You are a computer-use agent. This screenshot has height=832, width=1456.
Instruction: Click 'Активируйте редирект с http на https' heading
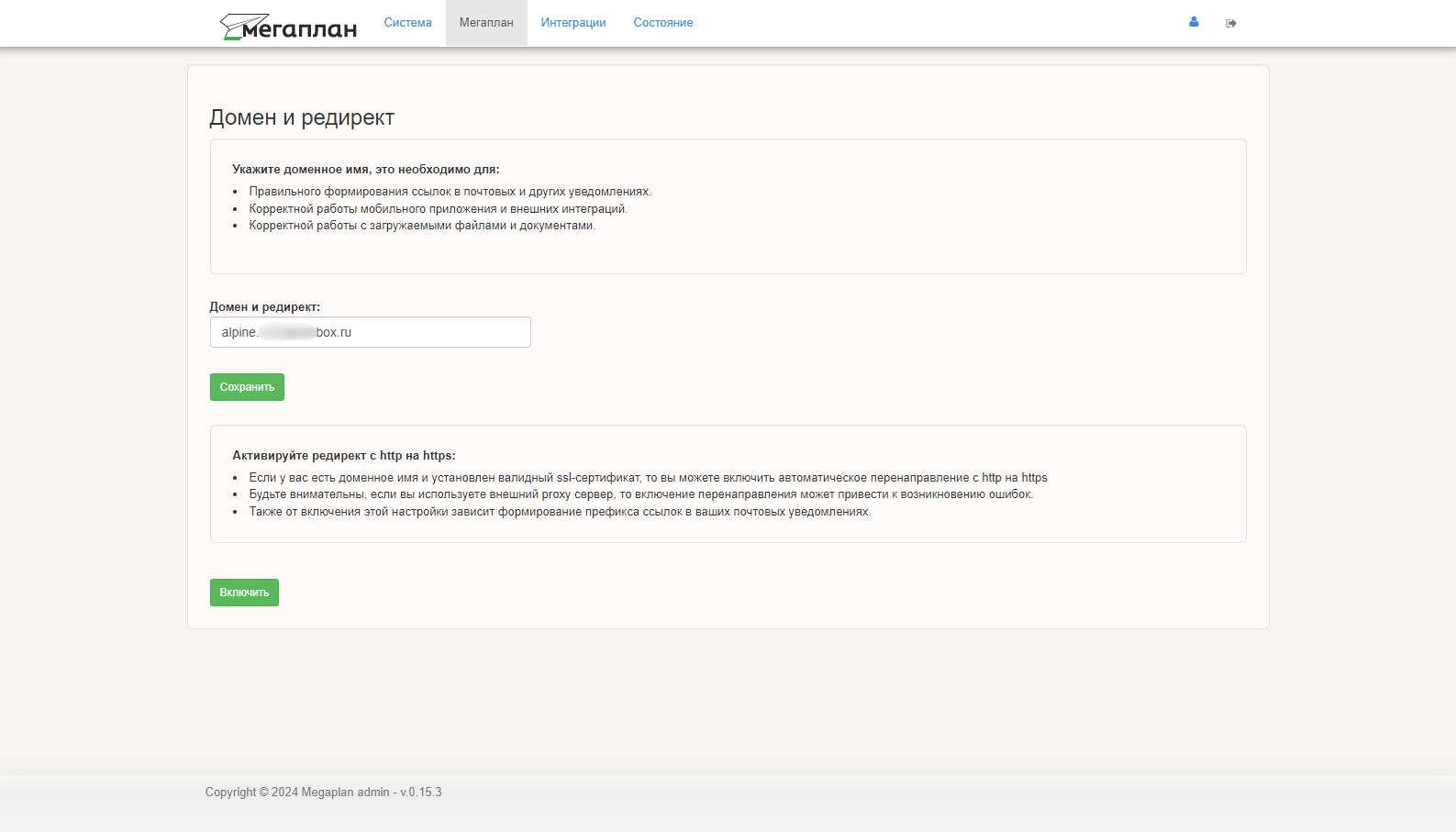pyautogui.click(x=343, y=456)
